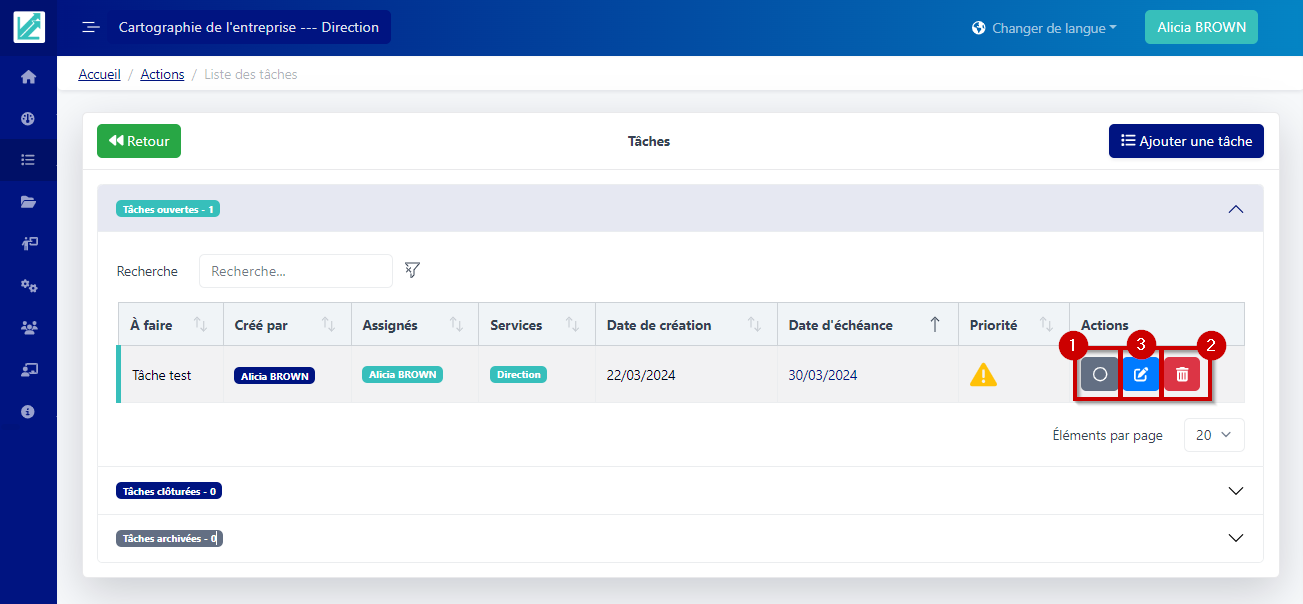The height and width of the screenshot is (604, 1303).
Task: Sort the table by 'Date d'échéance' column
Action: coord(935,325)
